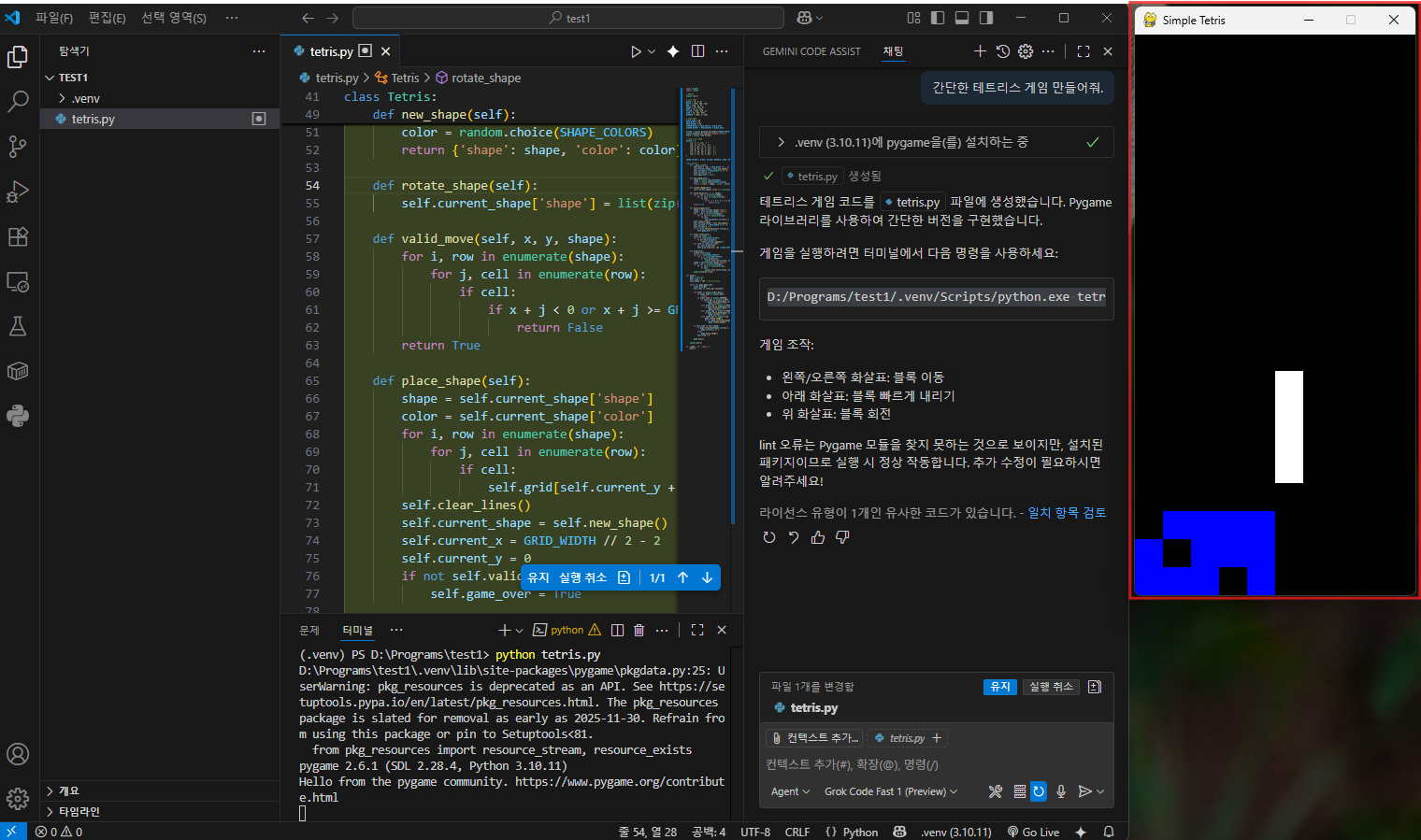The height and width of the screenshot is (840, 1421).
Task: Open the Extensions view
Action: [18, 236]
